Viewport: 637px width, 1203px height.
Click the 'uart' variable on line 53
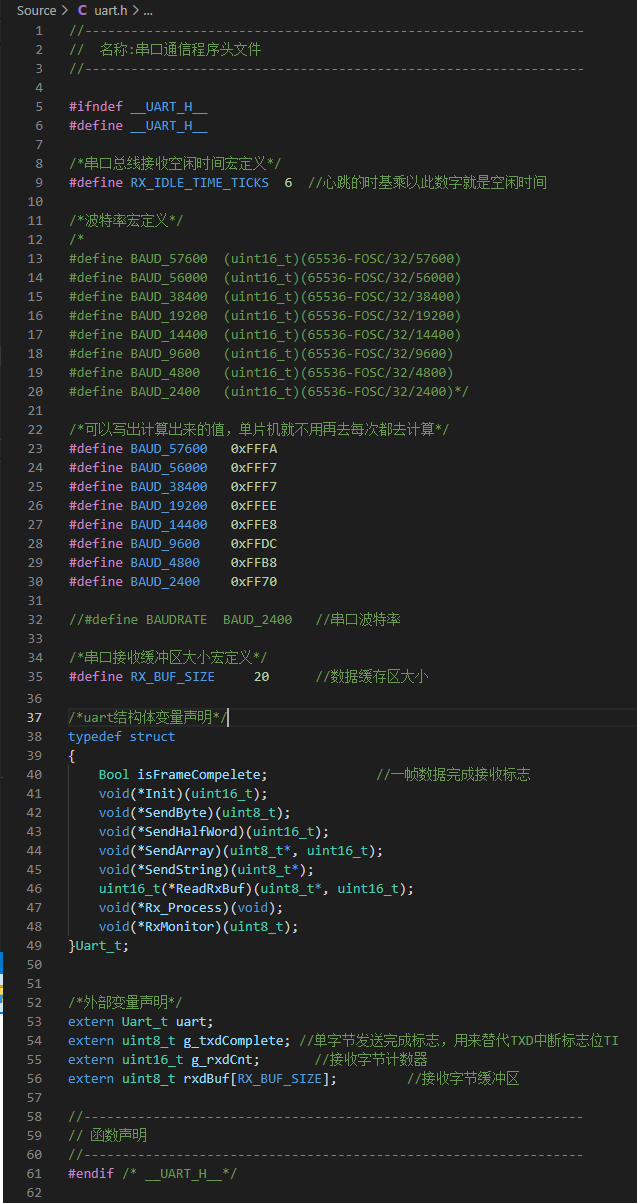tap(192, 1021)
